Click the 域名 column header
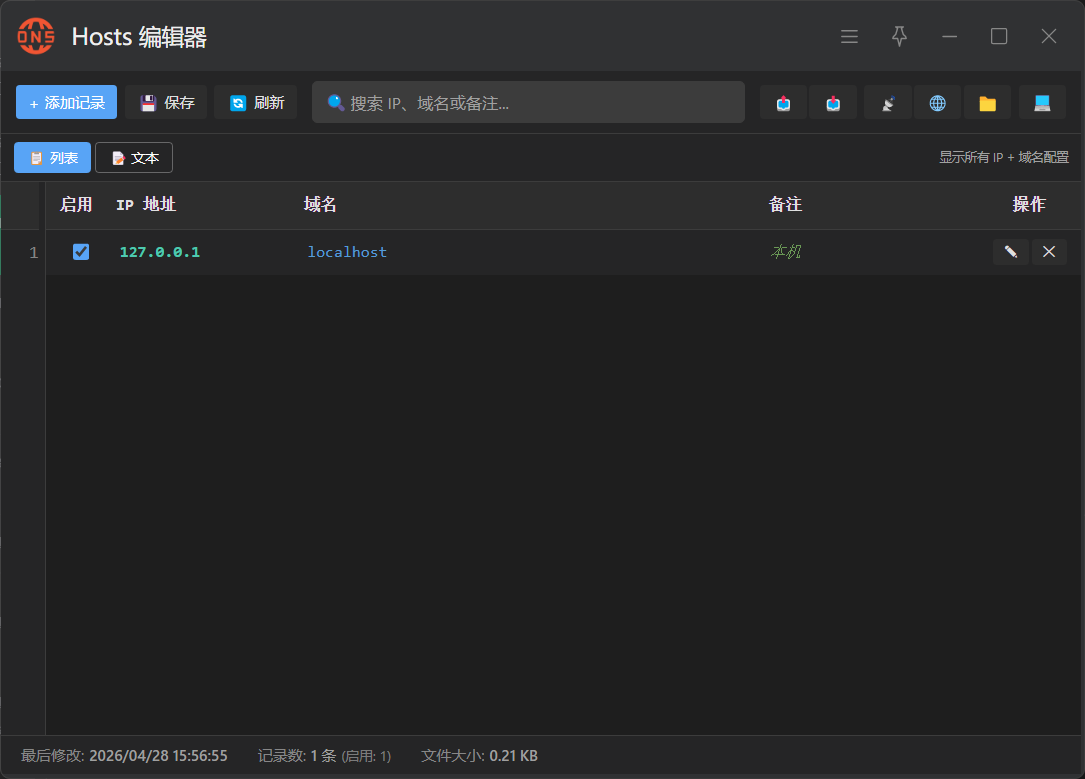The image size is (1085, 779). [320, 205]
